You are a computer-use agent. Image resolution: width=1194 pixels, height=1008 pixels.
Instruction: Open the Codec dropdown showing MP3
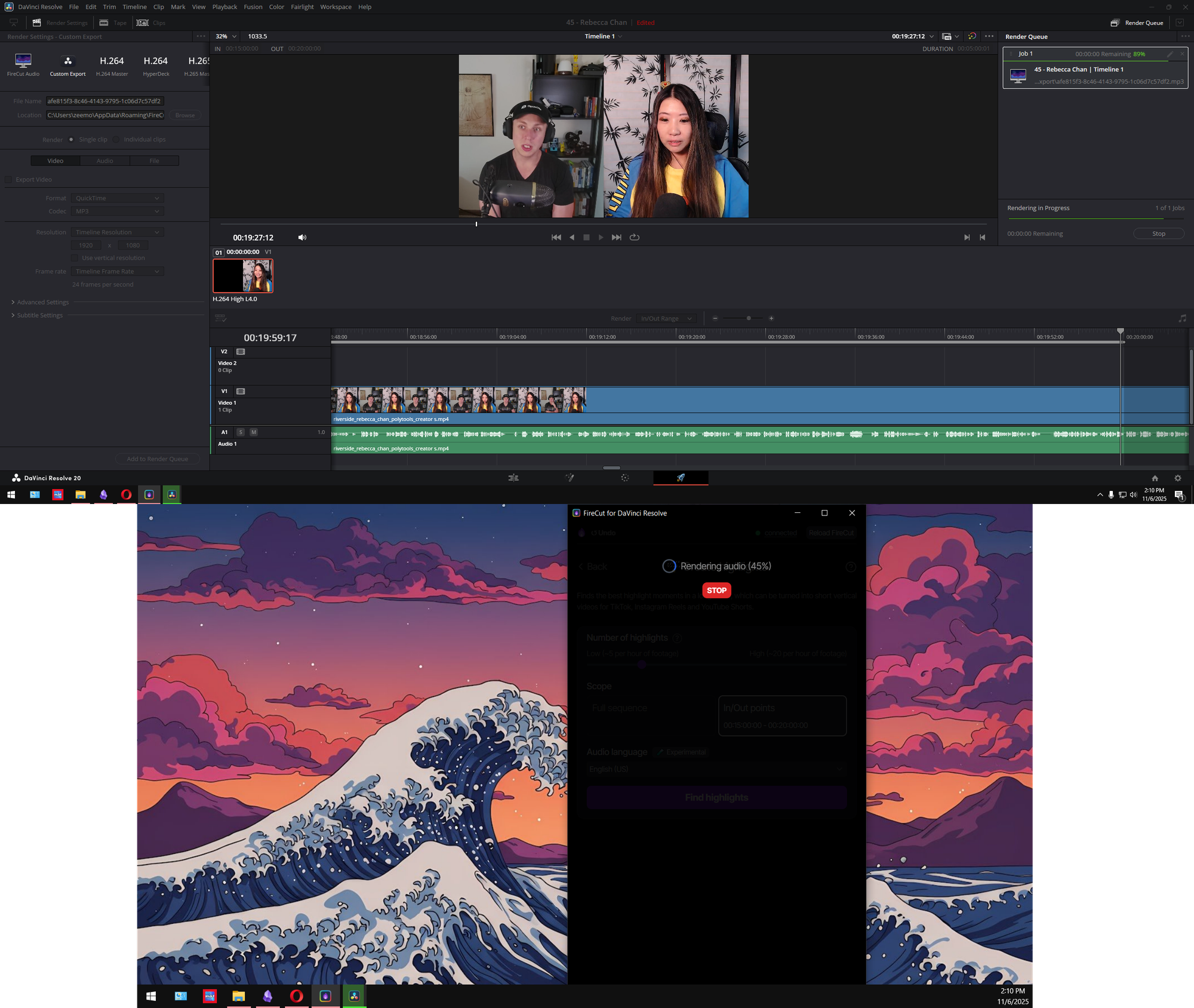[x=117, y=211]
